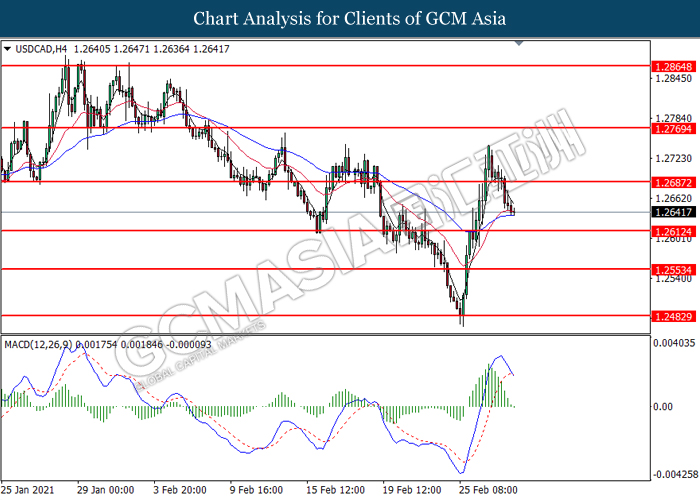
Task: Select the 1.26872 red price label
Action: 673,183
